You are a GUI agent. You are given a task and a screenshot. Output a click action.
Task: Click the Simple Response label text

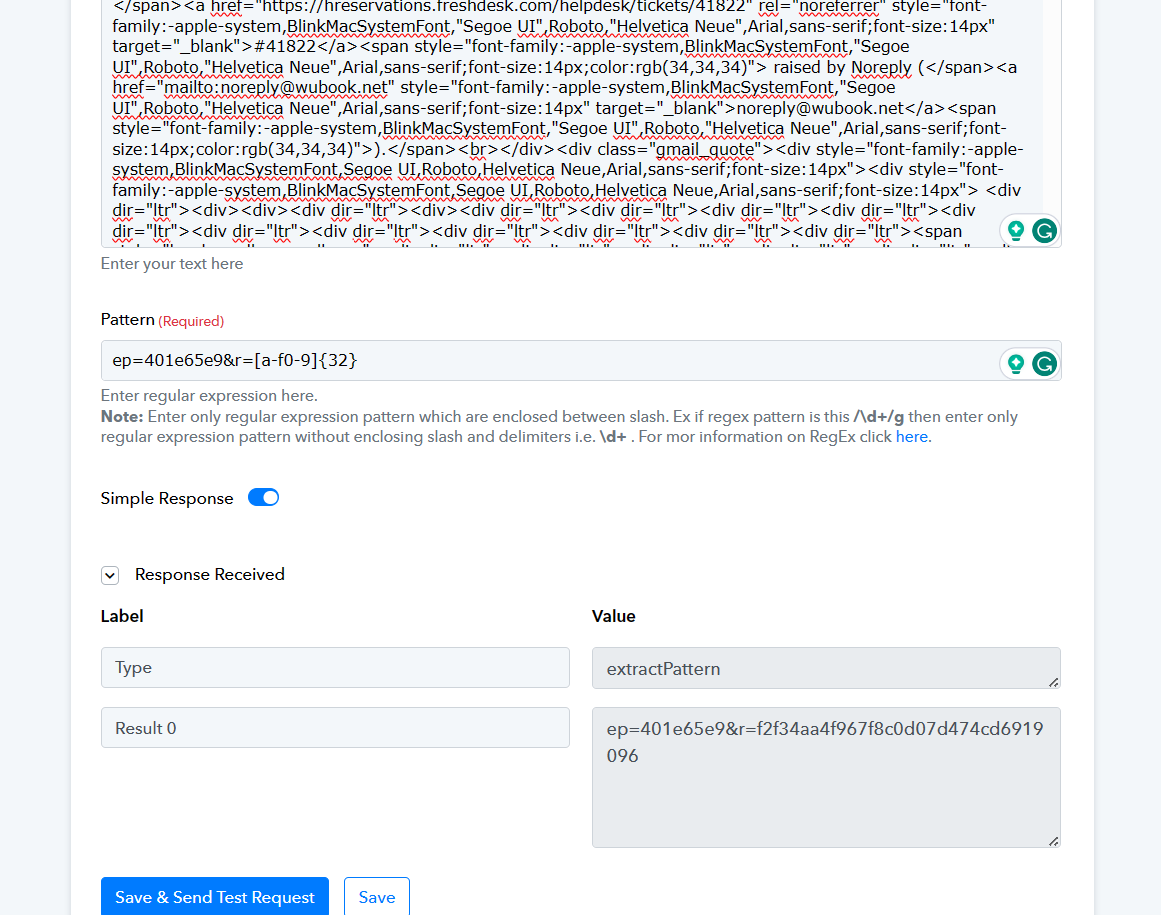(167, 498)
